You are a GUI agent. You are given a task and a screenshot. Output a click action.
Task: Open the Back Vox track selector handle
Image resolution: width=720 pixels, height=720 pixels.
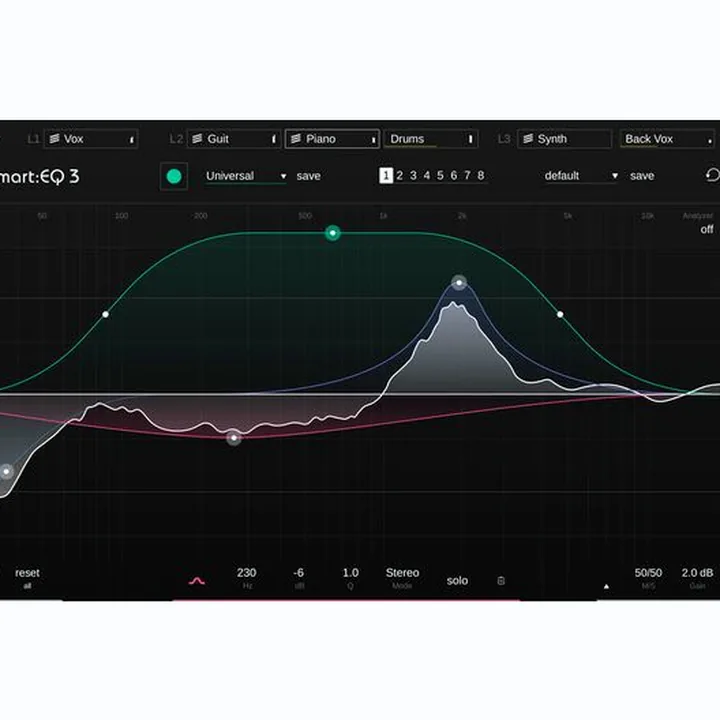[x=710, y=141]
